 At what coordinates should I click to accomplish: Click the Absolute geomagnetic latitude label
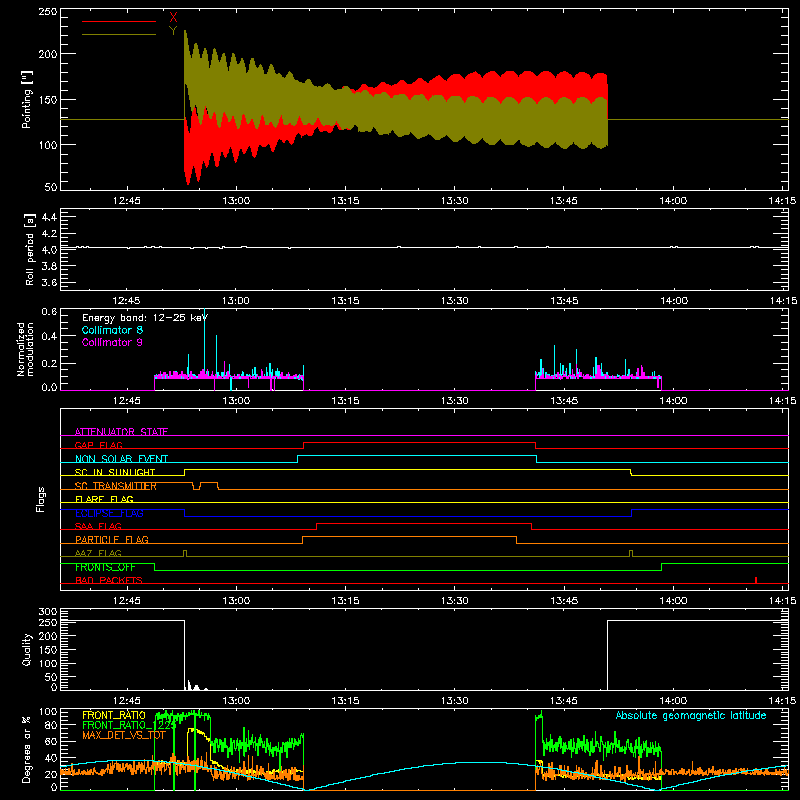coord(691,715)
